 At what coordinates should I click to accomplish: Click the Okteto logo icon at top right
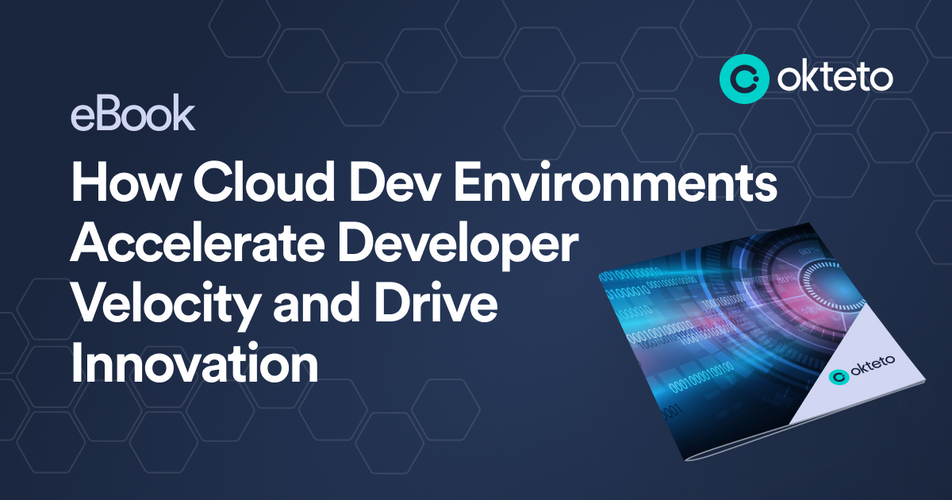pos(744,78)
